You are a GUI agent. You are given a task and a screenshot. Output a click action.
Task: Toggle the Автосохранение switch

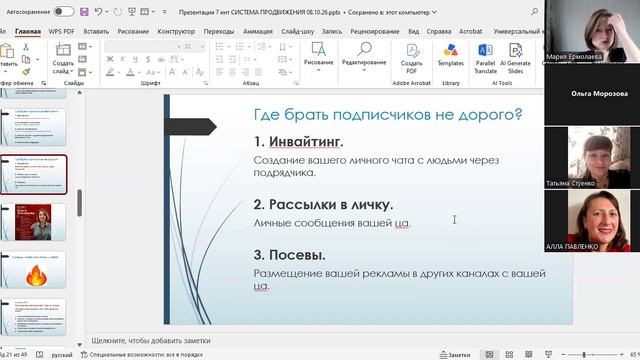(x=64, y=11)
